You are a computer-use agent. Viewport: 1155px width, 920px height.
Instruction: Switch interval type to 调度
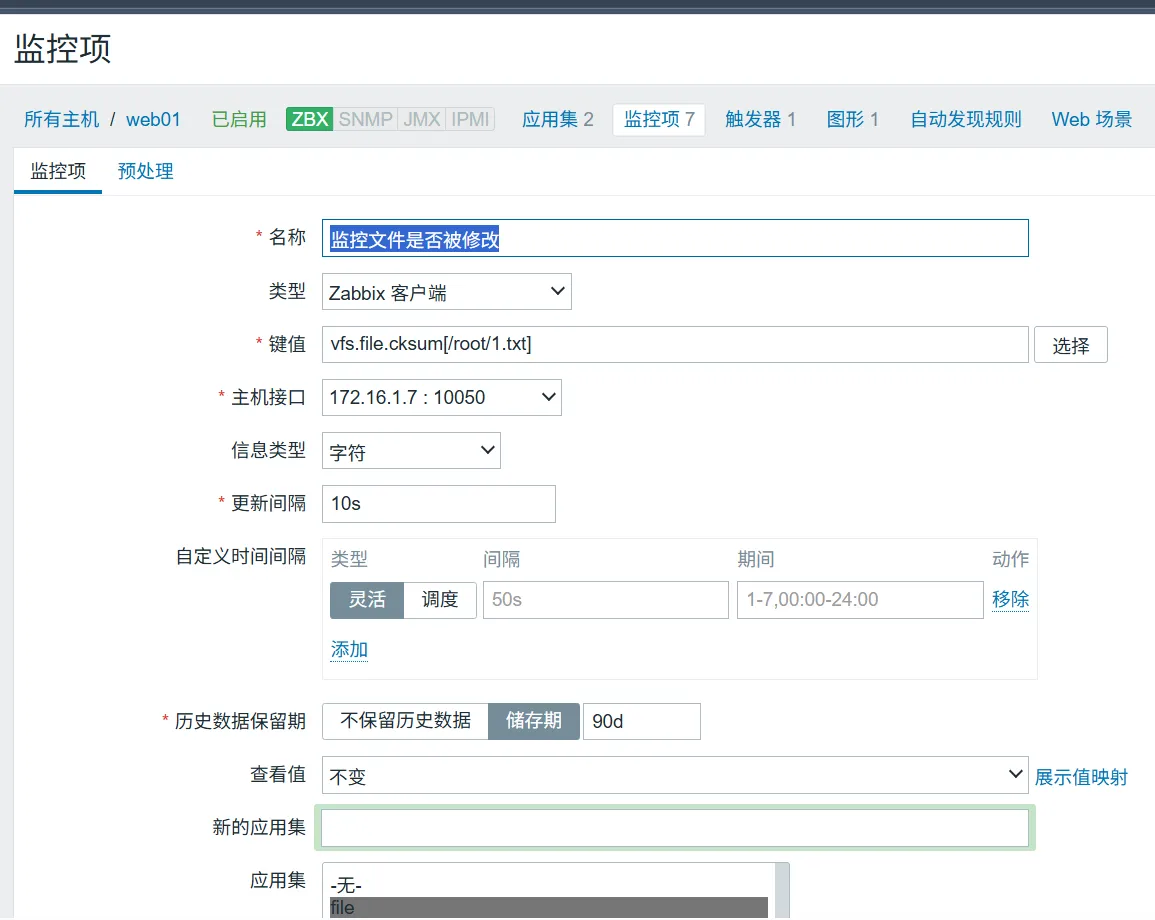click(440, 600)
